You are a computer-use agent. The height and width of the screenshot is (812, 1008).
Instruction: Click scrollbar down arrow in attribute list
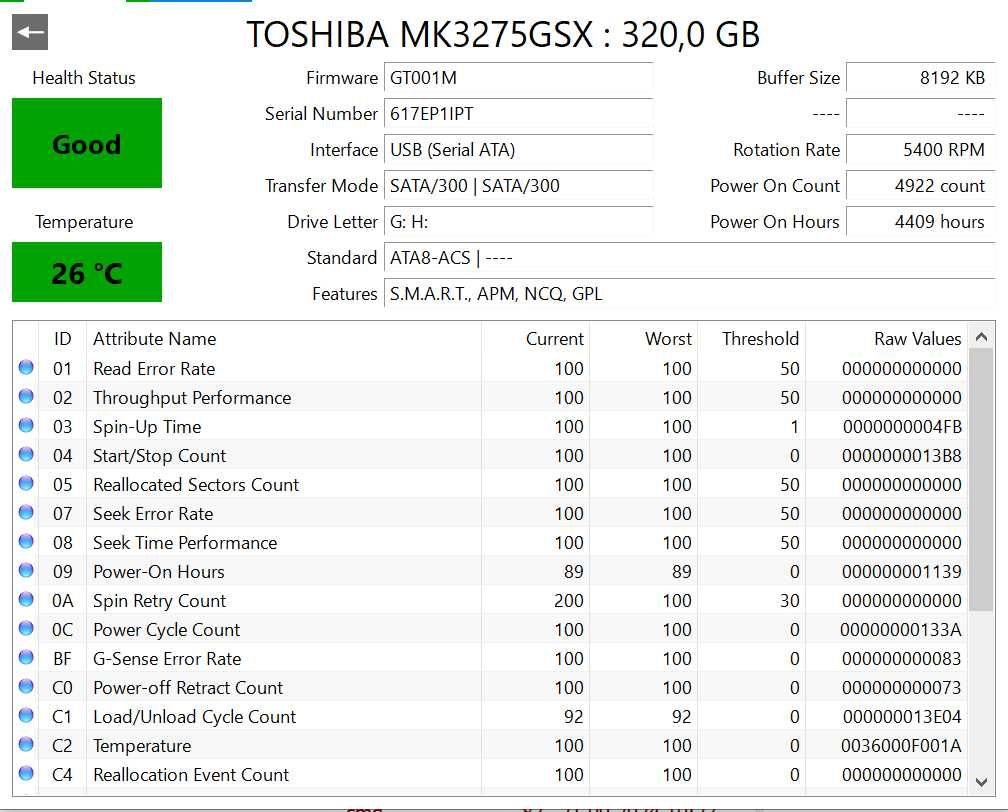click(x=981, y=782)
